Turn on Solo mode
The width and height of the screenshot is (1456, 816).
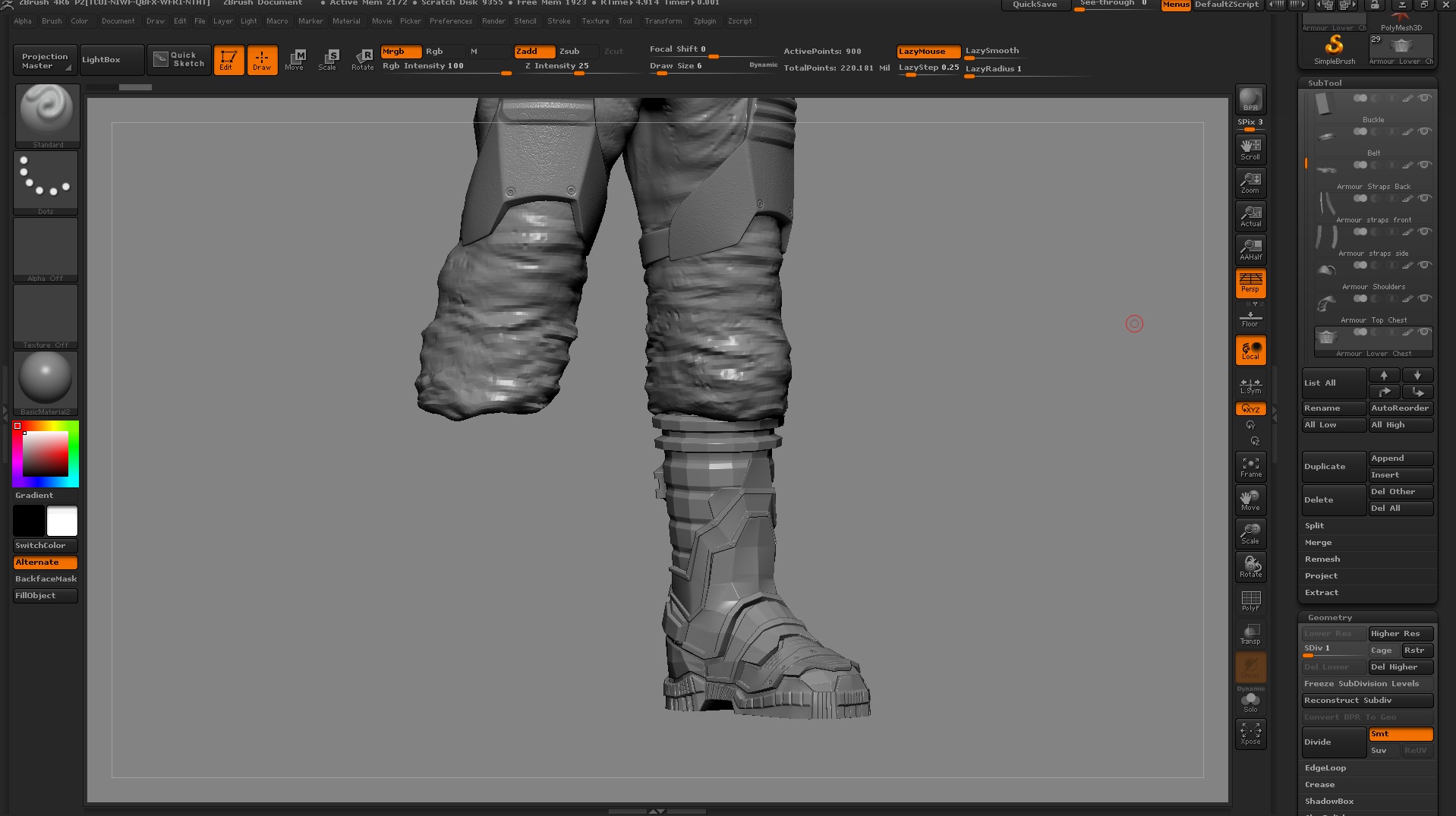click(x=1250, y=700)
